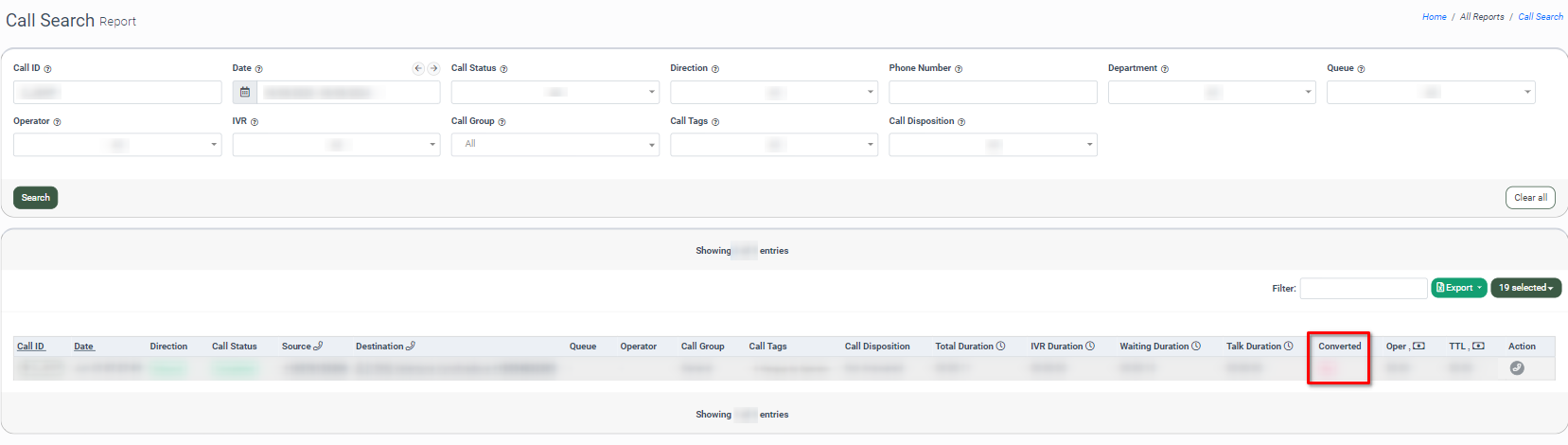This screenshot has height=445, width=1568.
Task: Open the 19 selected columns dropdown
Action: pos(1525,288)
